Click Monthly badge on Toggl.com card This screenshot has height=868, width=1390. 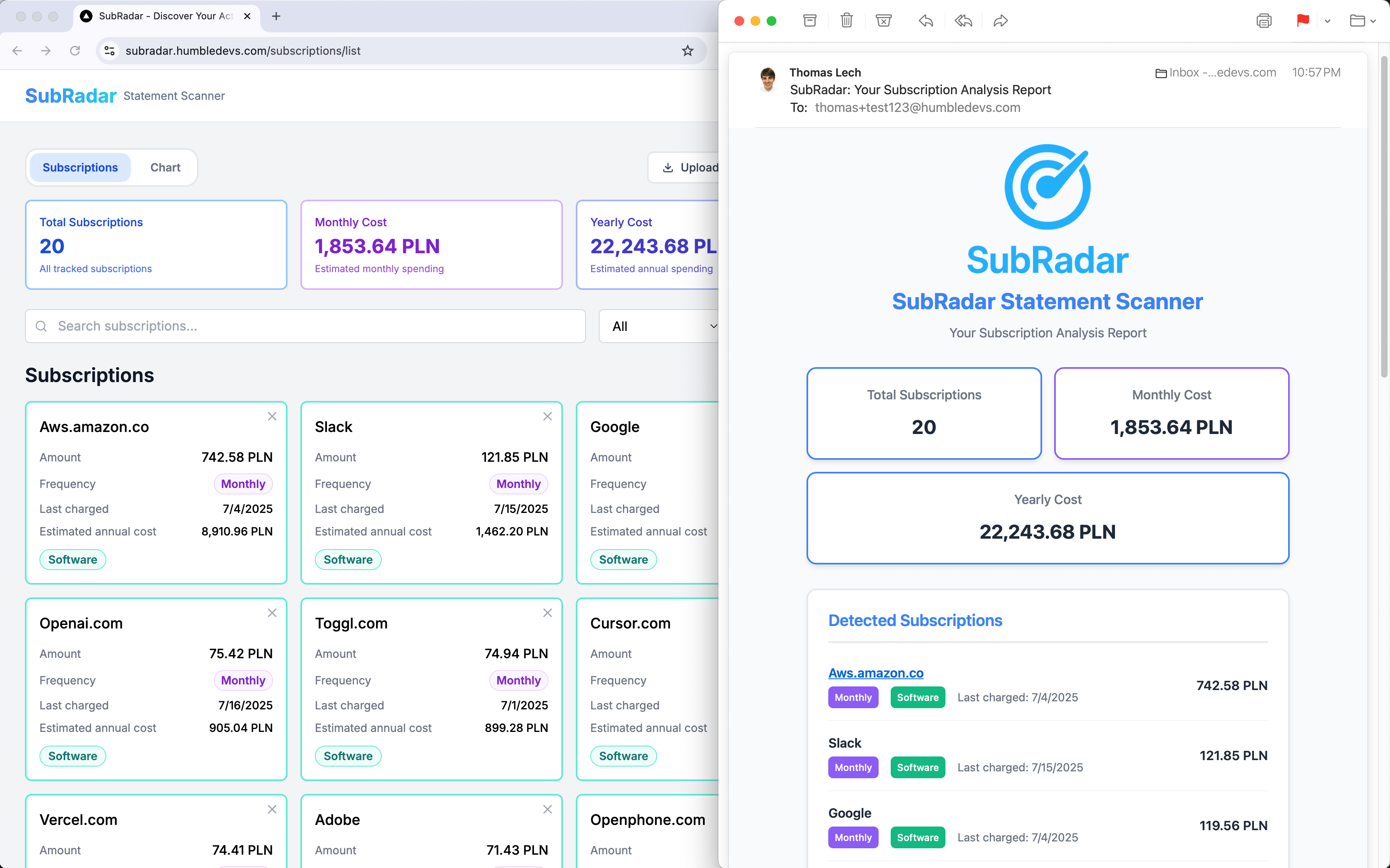[x=519, y=680]
